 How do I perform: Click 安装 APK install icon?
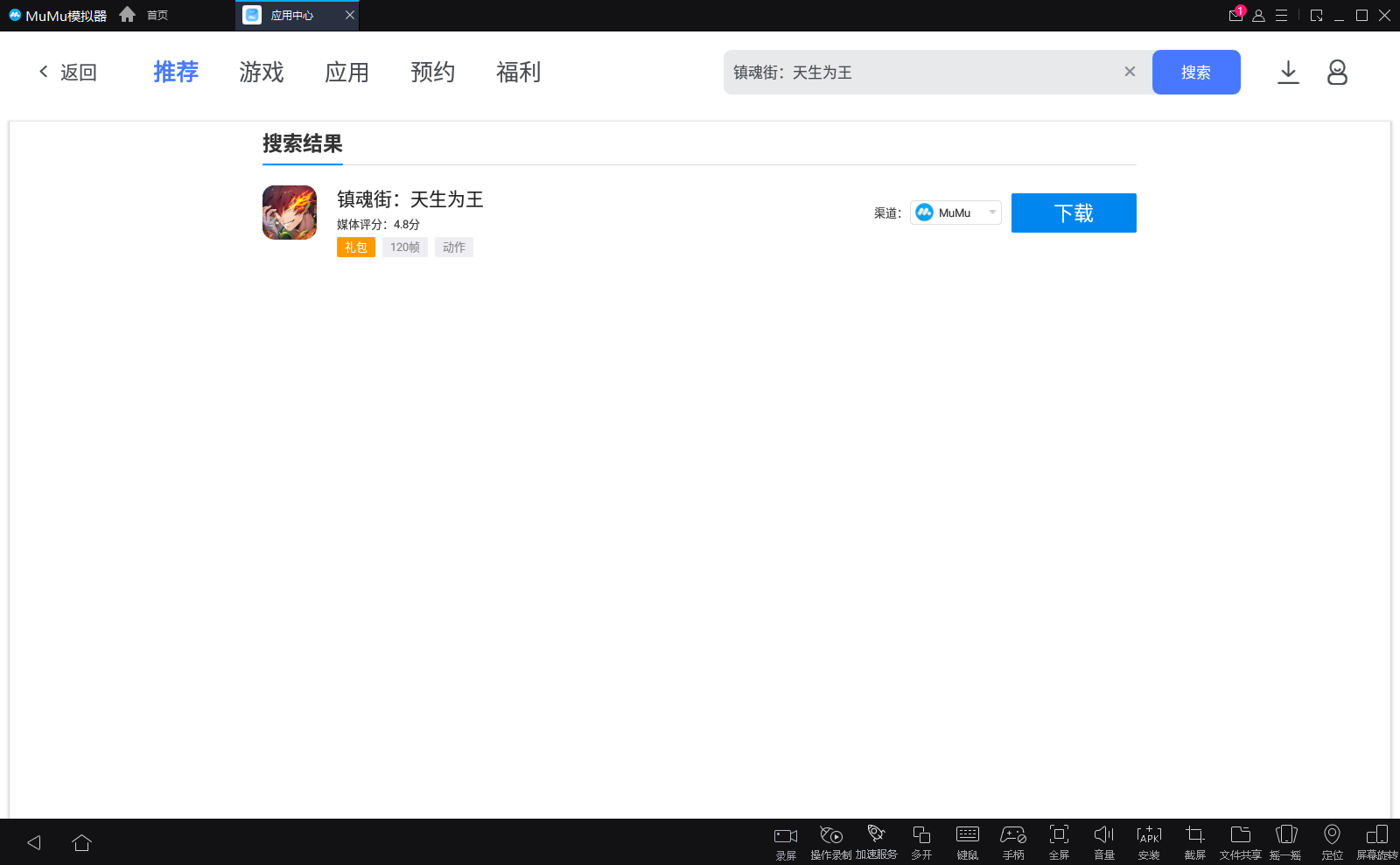click(1149, 843)
